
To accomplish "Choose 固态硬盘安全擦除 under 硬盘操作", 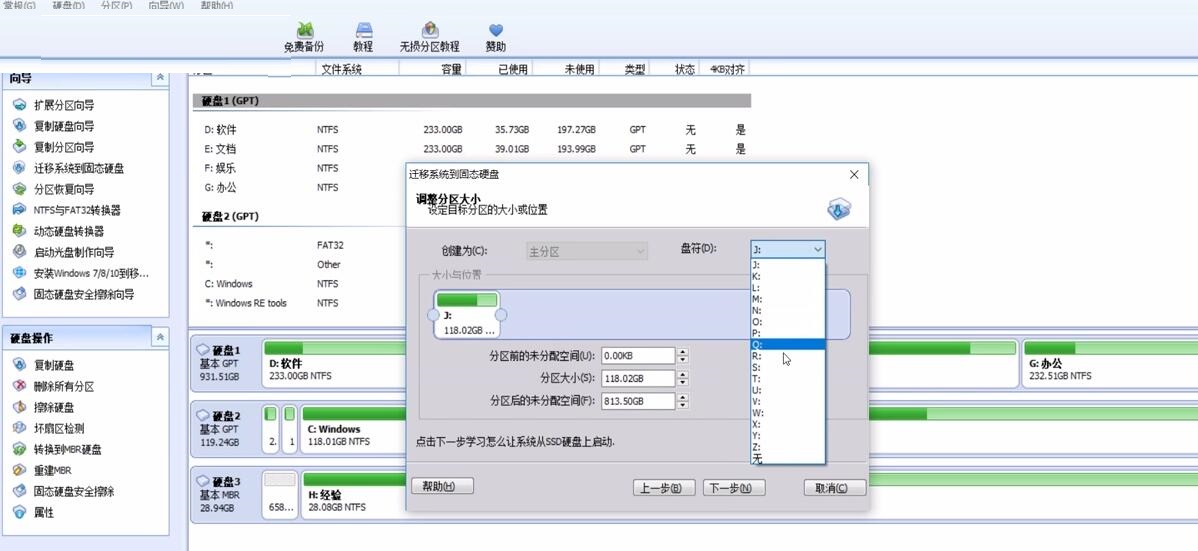I will tap(74, 491).
